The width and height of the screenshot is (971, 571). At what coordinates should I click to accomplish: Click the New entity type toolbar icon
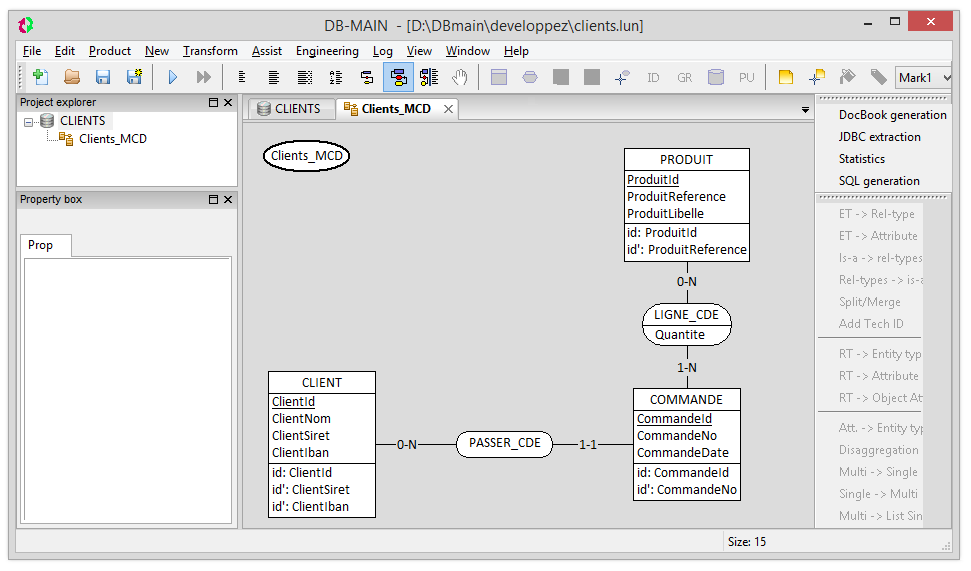(499, 77)
